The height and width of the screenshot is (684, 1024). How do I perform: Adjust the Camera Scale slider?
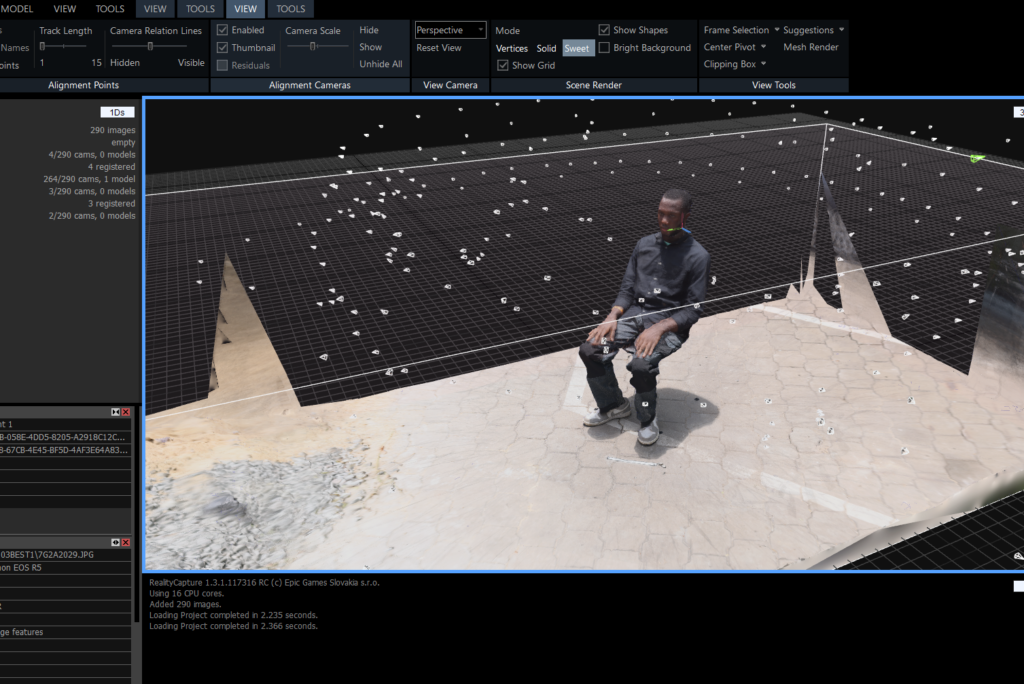(313, 46)
